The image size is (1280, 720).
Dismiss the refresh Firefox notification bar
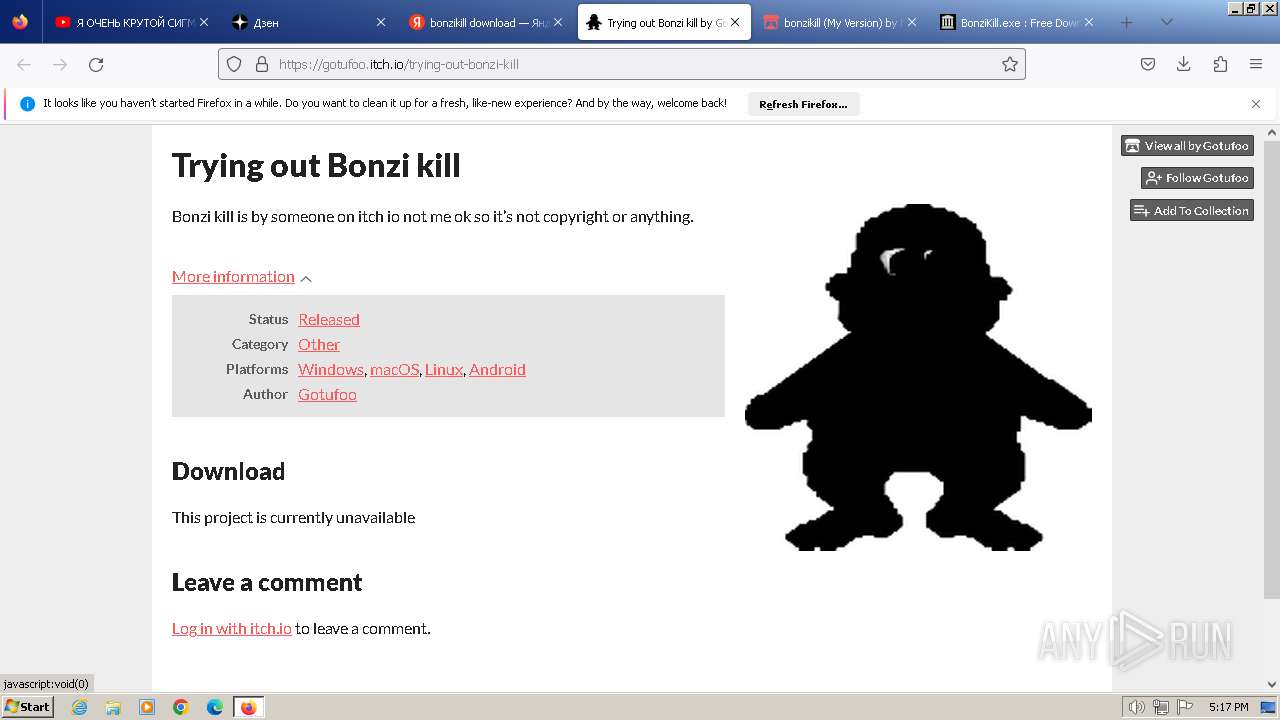coord(1256,104)
